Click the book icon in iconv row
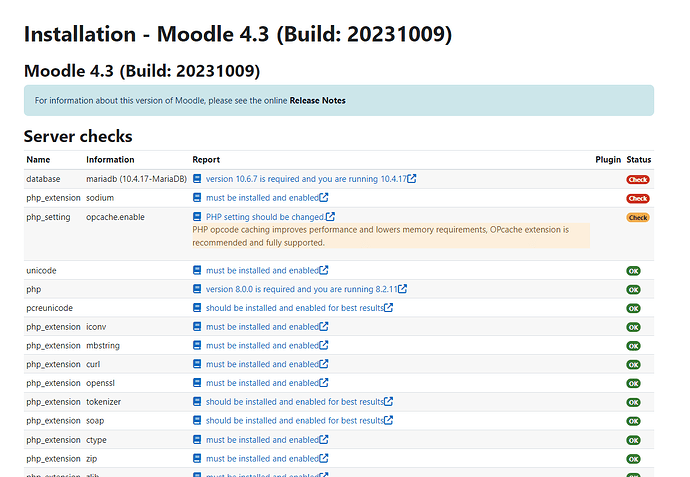690x477 pixels. [x=197, y=327]
